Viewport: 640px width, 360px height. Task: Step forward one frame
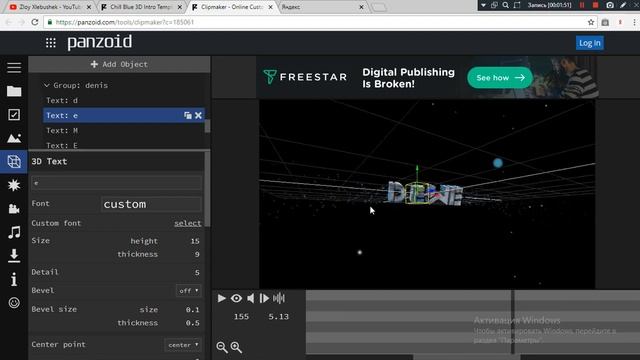pos(264,298)
